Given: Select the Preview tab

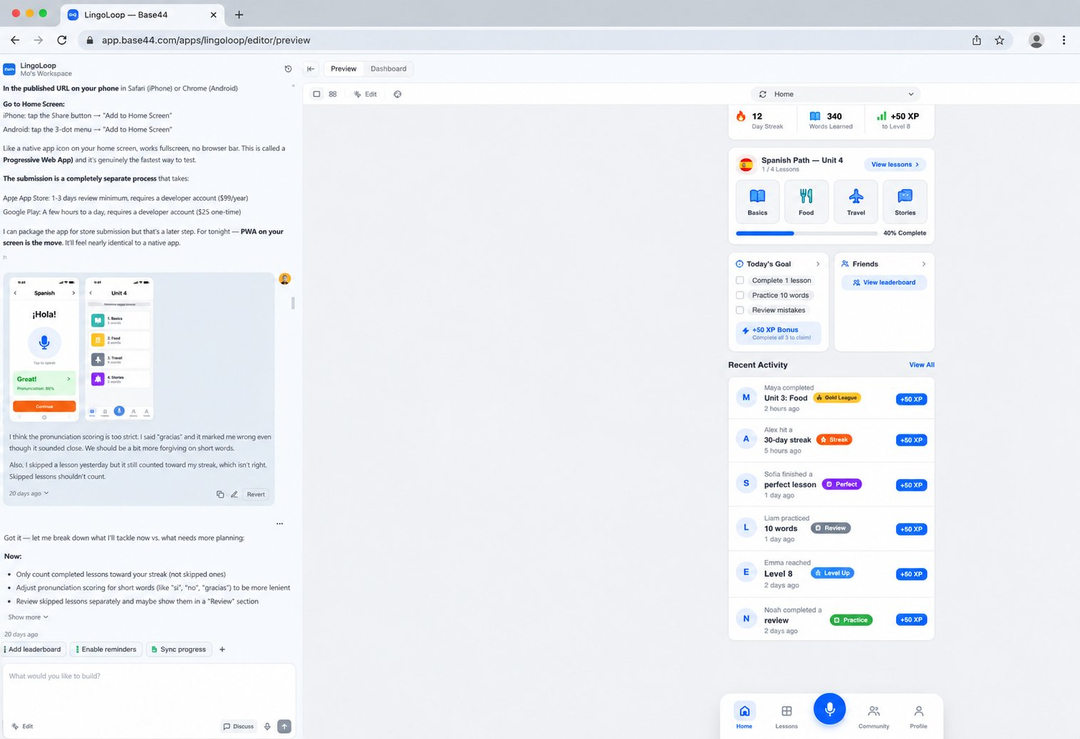Looking at the screenshot, I should [343, 69].
